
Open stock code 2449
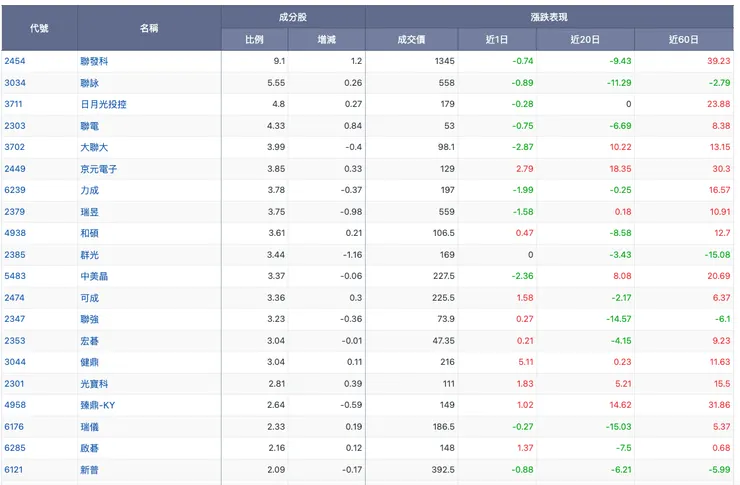tap(15, 168)
